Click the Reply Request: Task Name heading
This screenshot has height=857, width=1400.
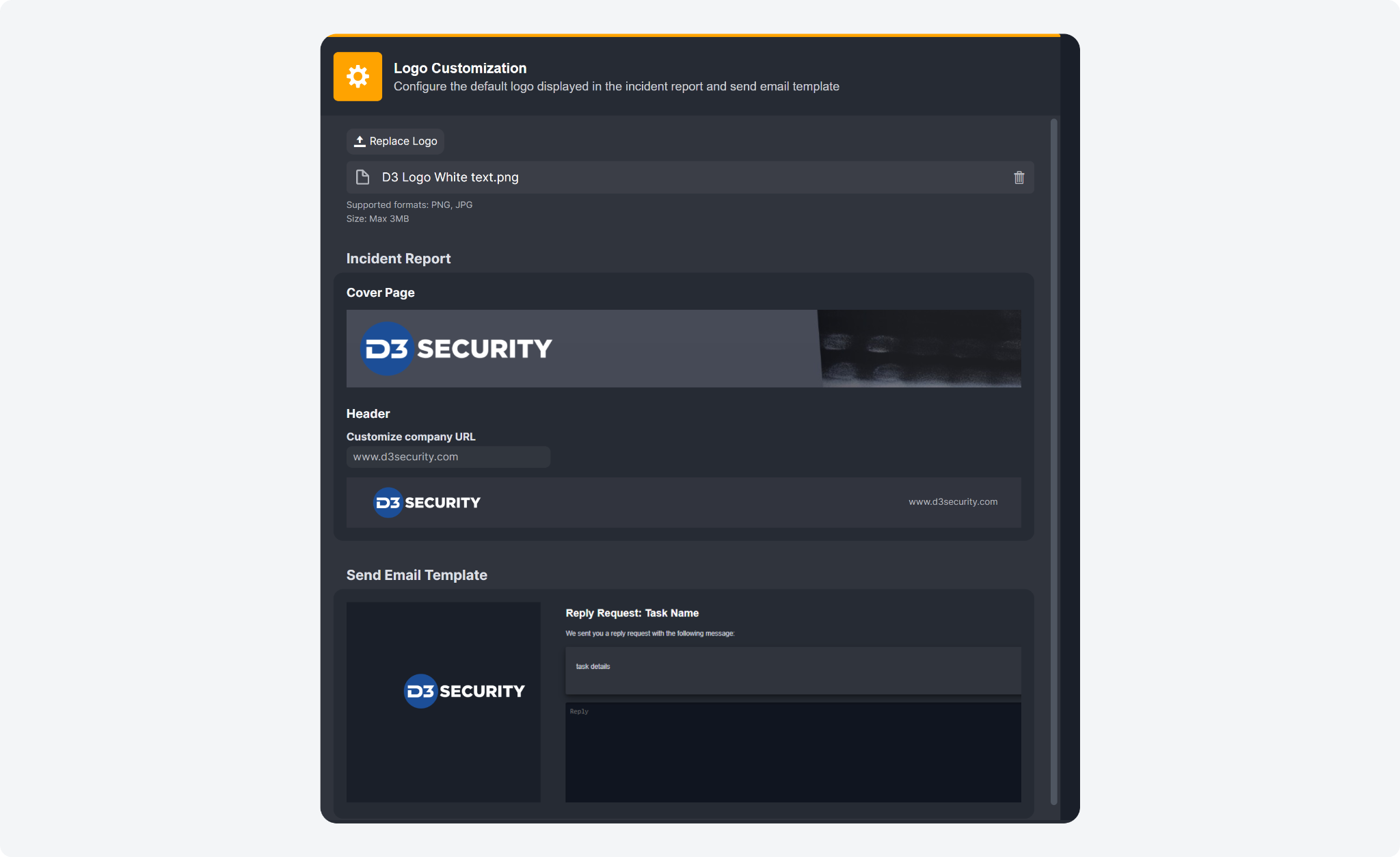pyautogui.click(x=632, y=614)
